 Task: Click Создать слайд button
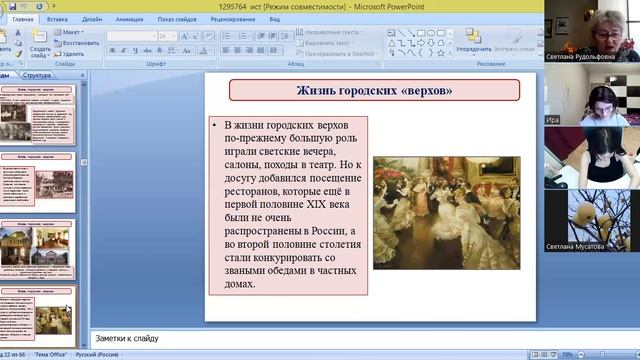click(40, 44)
